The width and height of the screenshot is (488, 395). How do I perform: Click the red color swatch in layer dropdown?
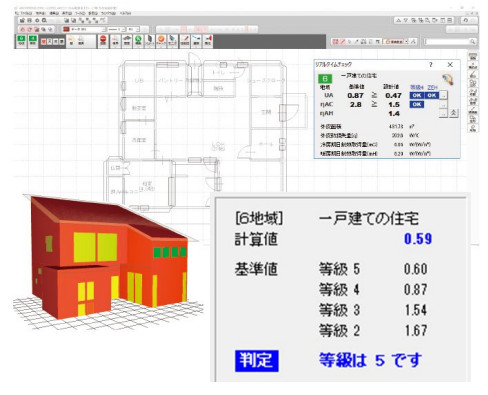[x=66, y=29]
